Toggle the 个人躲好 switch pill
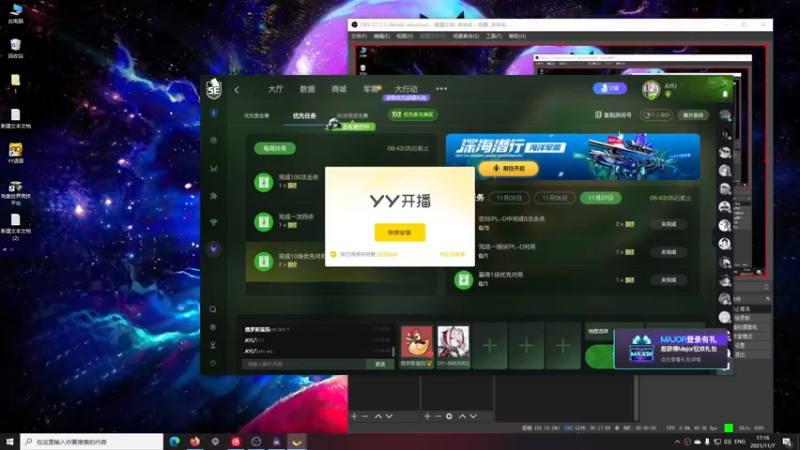Screen dimensions: 800x450 (x=657, y=115)
